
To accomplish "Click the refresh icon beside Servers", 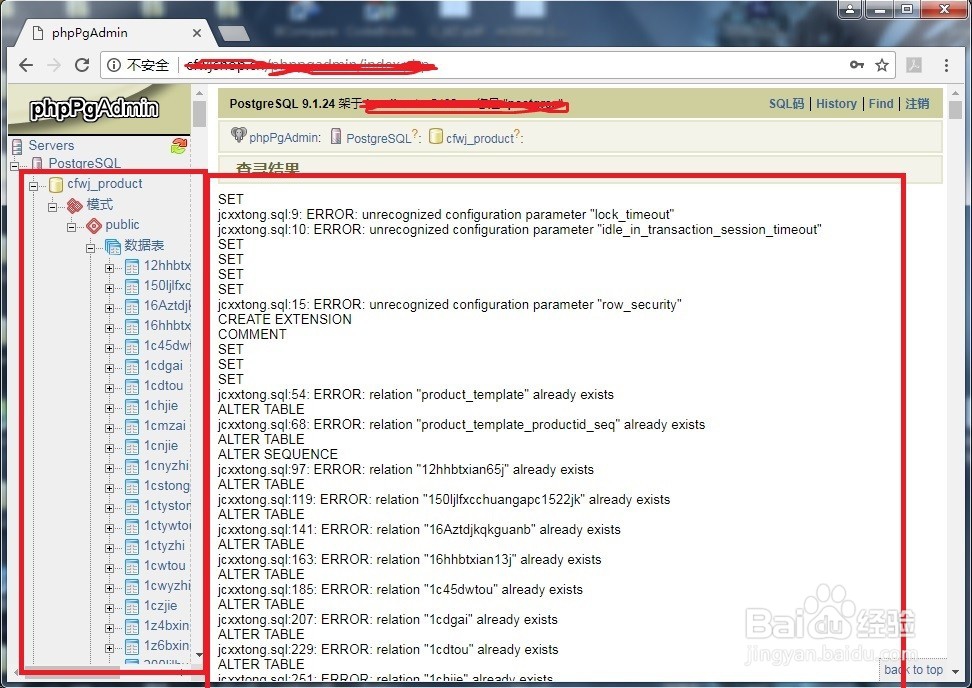I will pos(179,146).
